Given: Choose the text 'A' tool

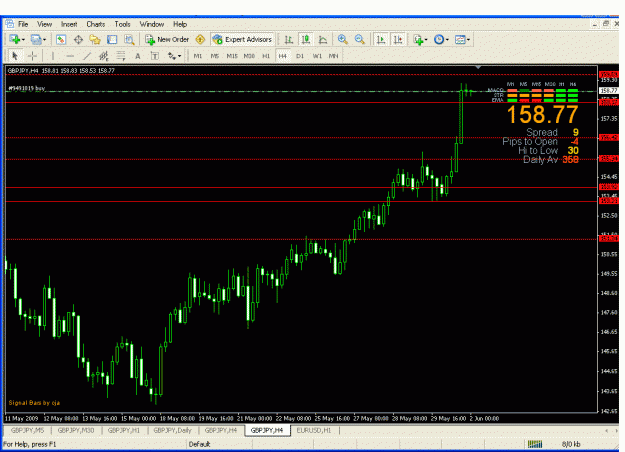Looking at the screenshot, I should (x=138, y=56).
